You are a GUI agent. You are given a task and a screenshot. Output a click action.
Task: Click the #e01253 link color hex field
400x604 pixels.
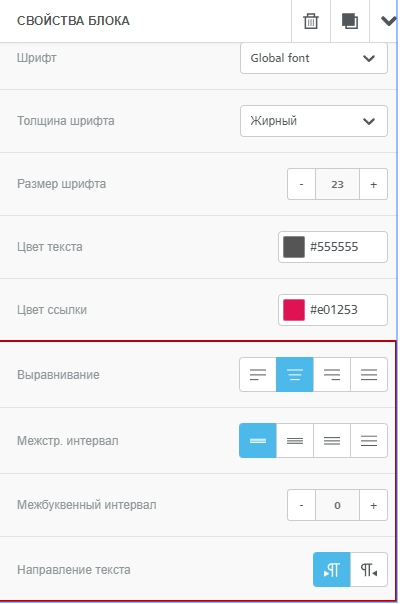(x=334, y=310)
